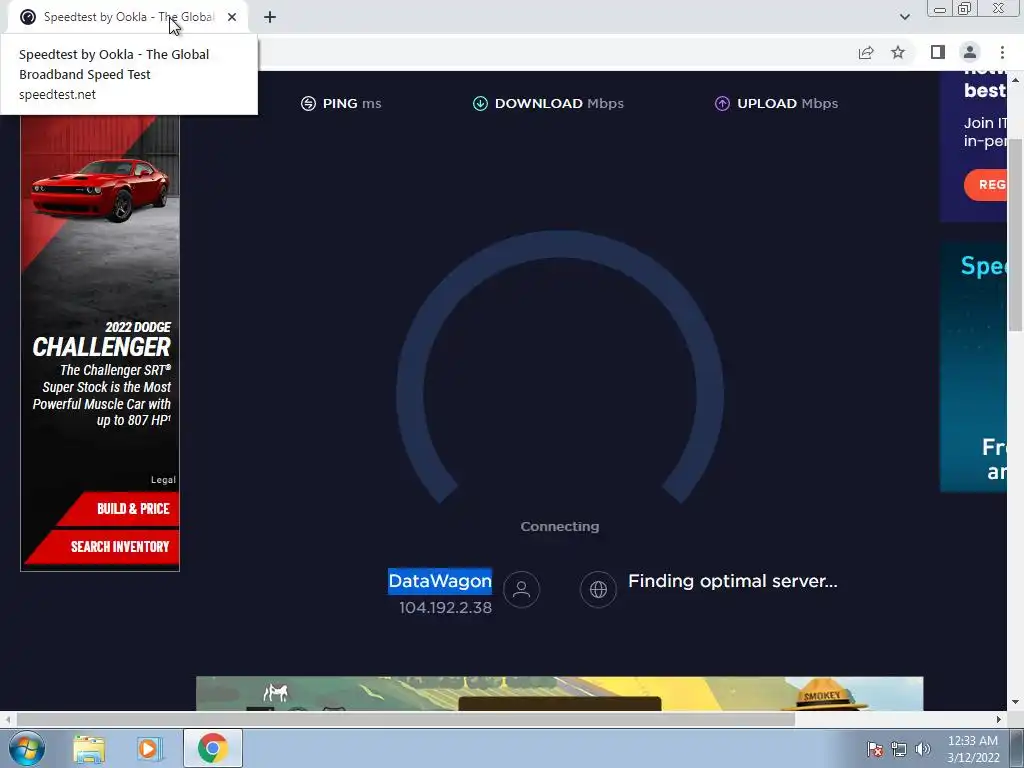1024x768 pixels.
Task: Click the IP address 104.192.2.38
Action: (445, 607)
